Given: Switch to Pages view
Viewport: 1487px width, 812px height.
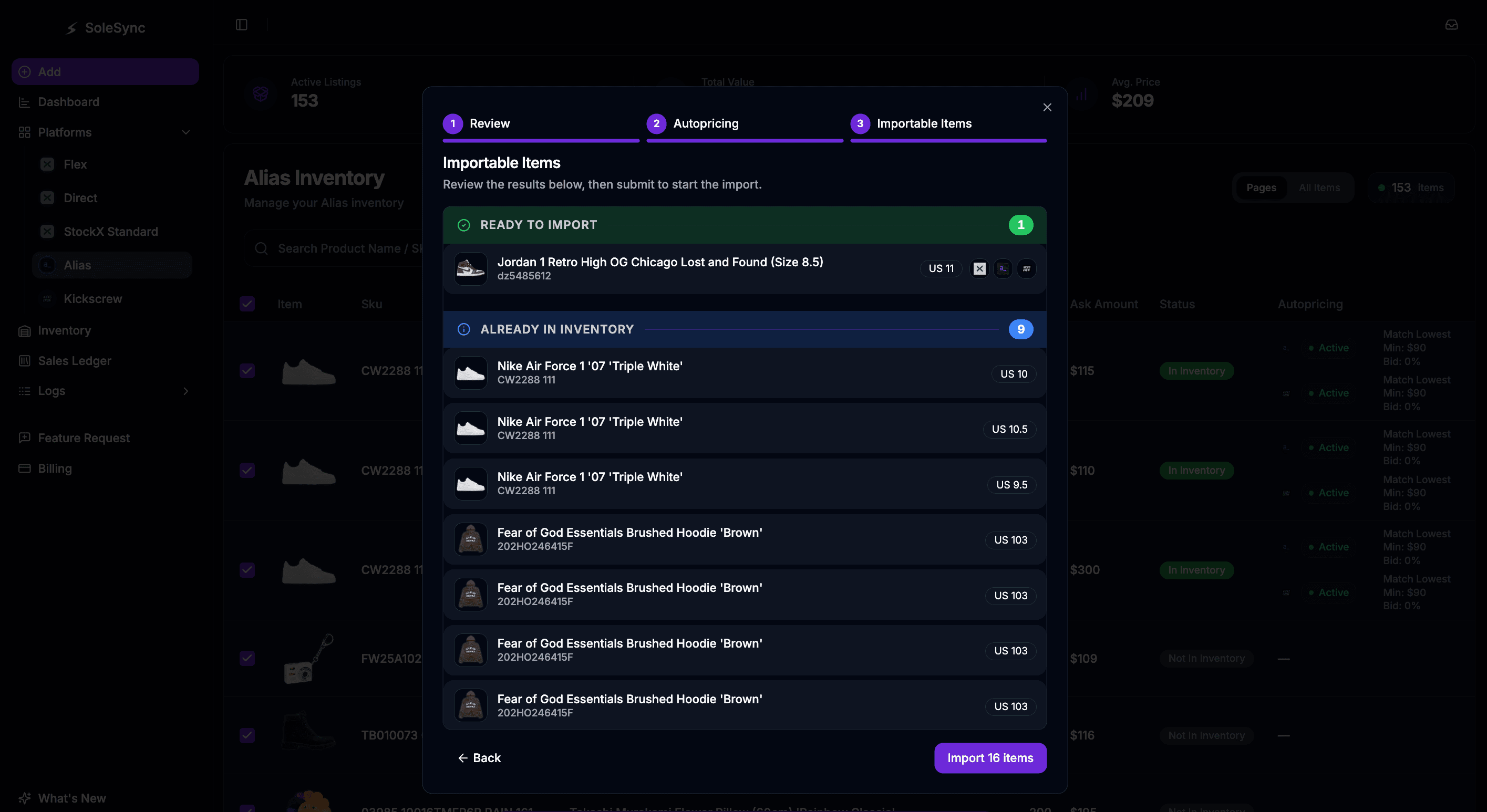Looking at the screenshot, I should pyautogui.click(x=1261, y=188).
